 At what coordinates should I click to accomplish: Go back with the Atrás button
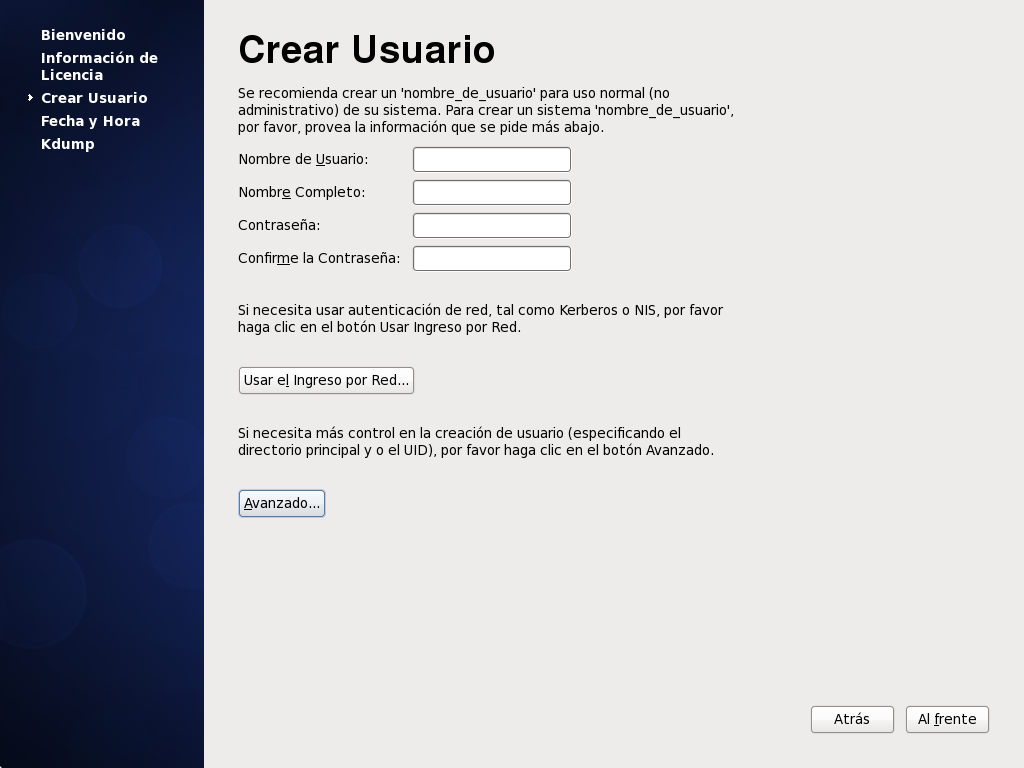852,720
